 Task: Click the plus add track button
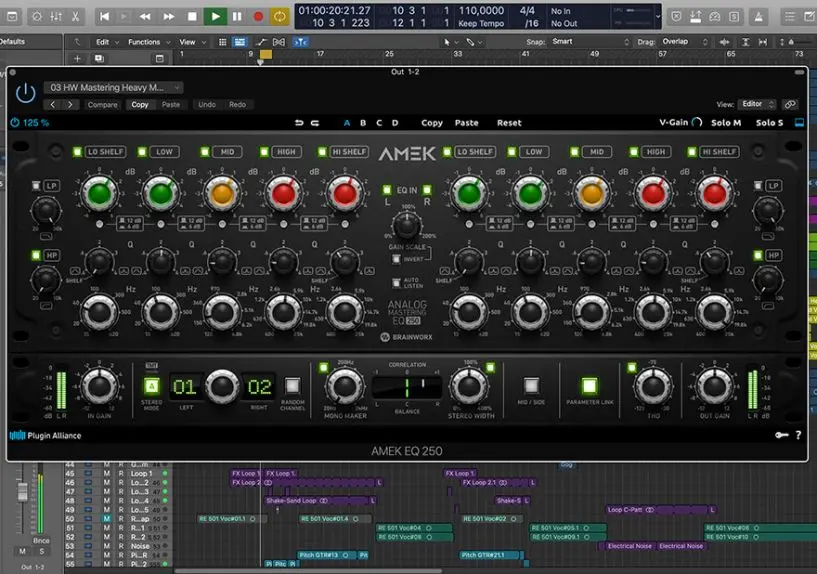(x=77, y=59)
